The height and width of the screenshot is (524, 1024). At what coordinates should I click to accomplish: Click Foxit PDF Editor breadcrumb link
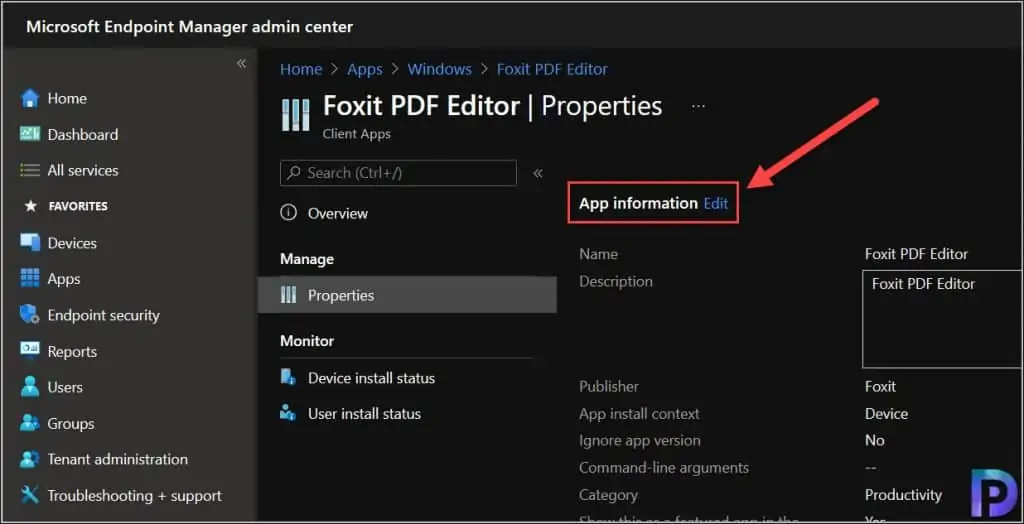click(552, 69)
